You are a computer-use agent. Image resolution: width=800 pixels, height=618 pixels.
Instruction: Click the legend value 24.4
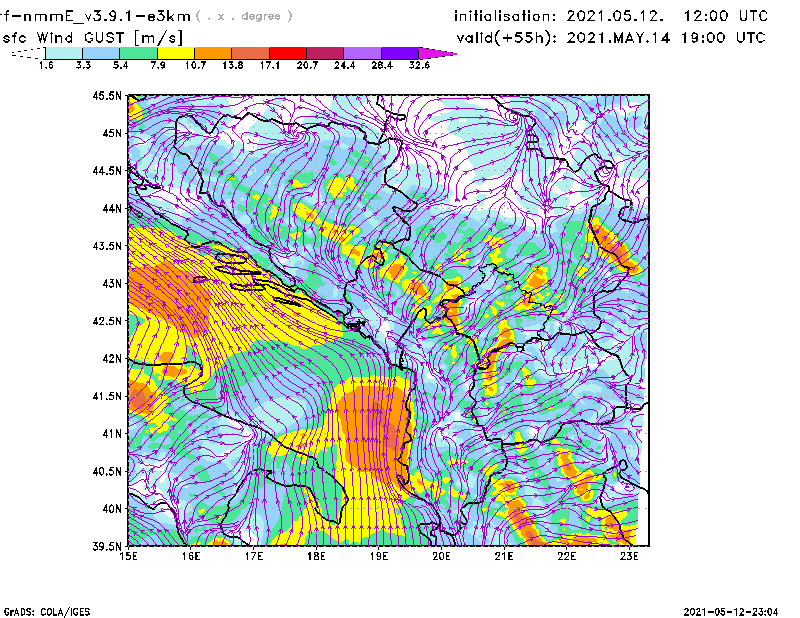coord(344,65)
